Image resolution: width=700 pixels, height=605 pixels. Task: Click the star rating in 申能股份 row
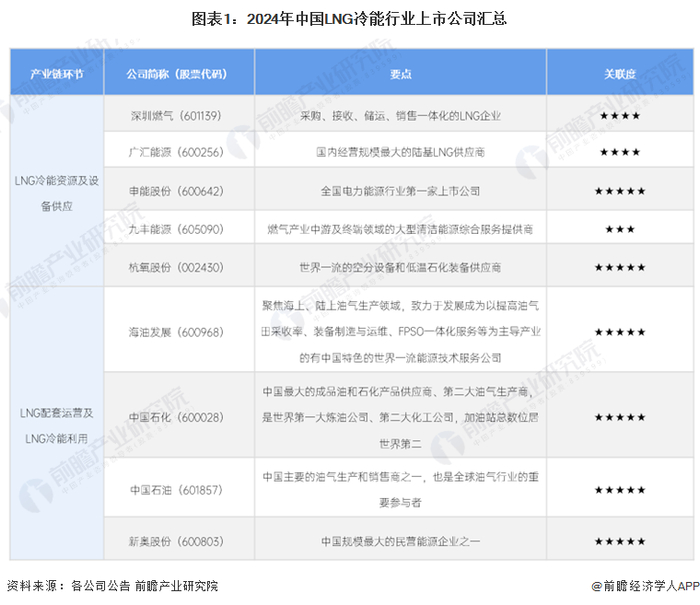click(x=620, y=191)
